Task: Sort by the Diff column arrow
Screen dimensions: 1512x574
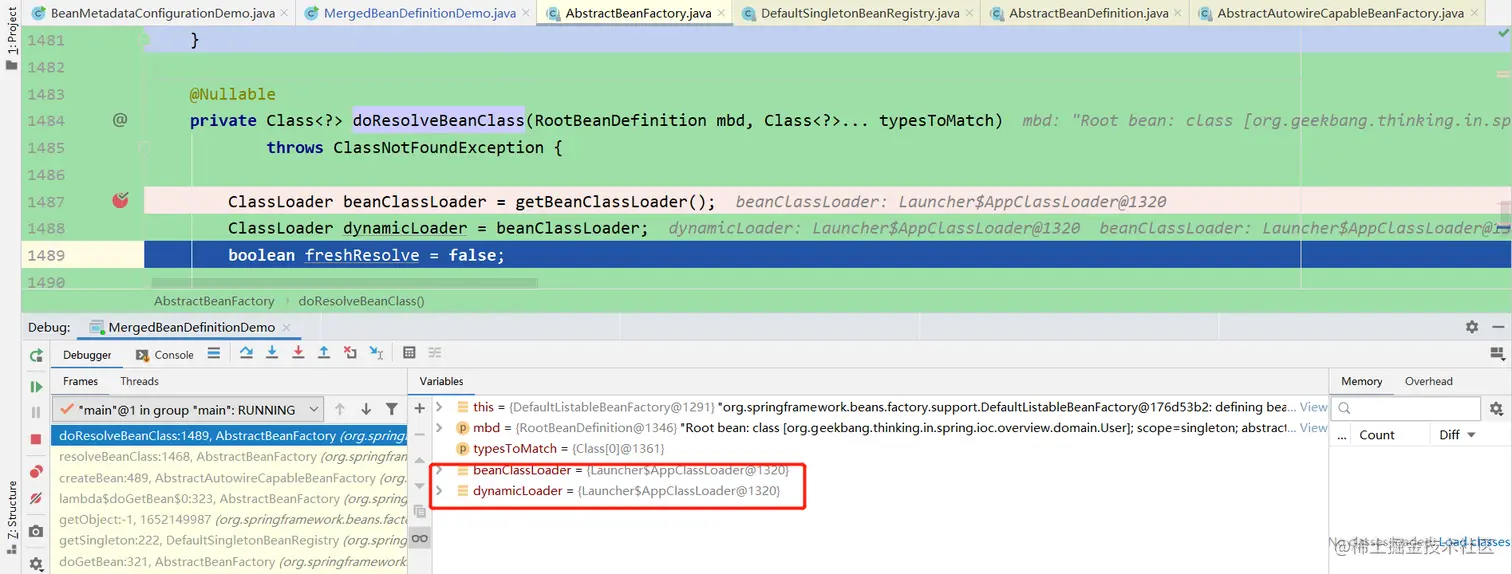Action: [x=1472, y=435]
